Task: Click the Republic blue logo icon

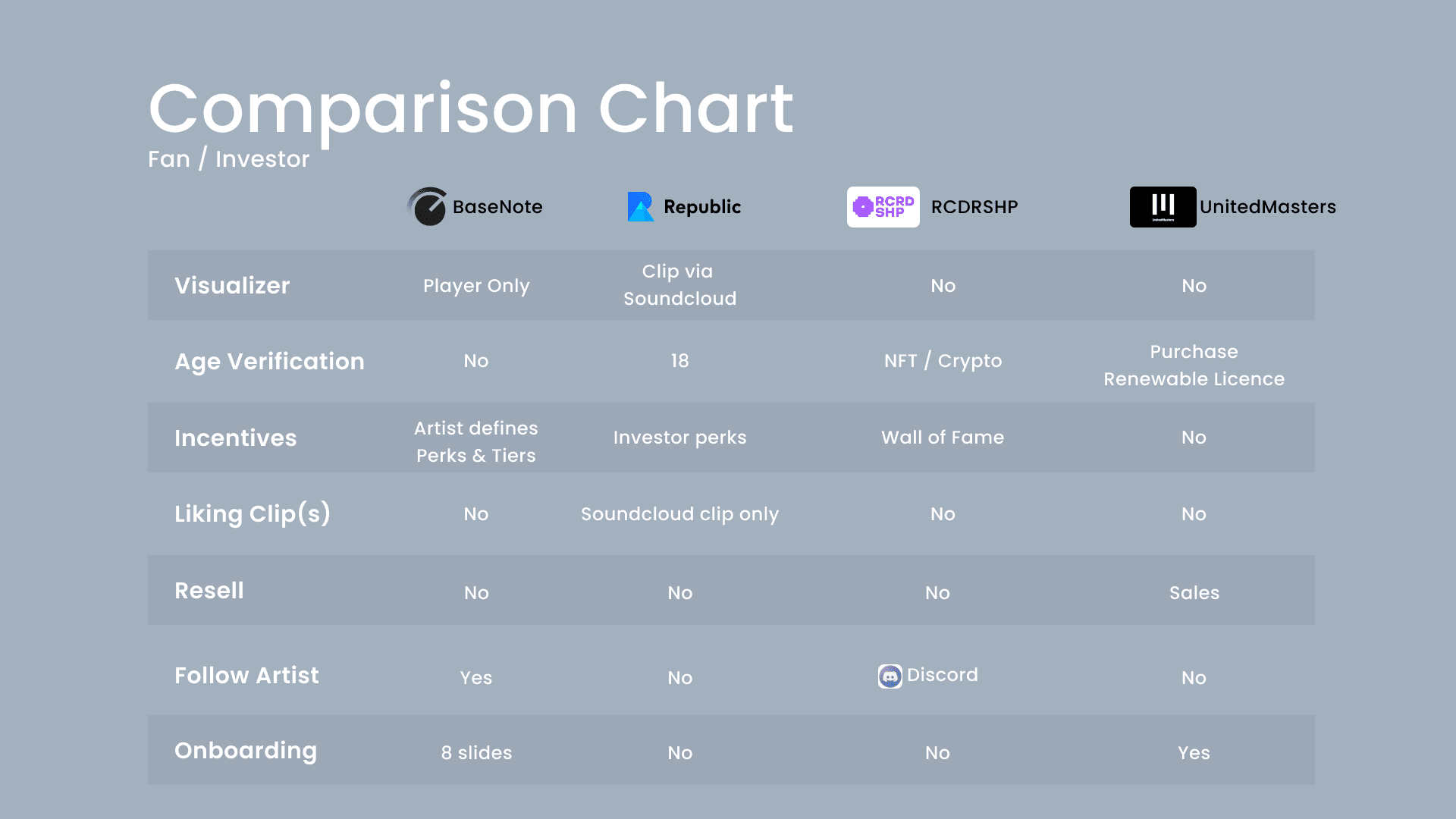Action: pyautogui.click(x=641, y=206)
